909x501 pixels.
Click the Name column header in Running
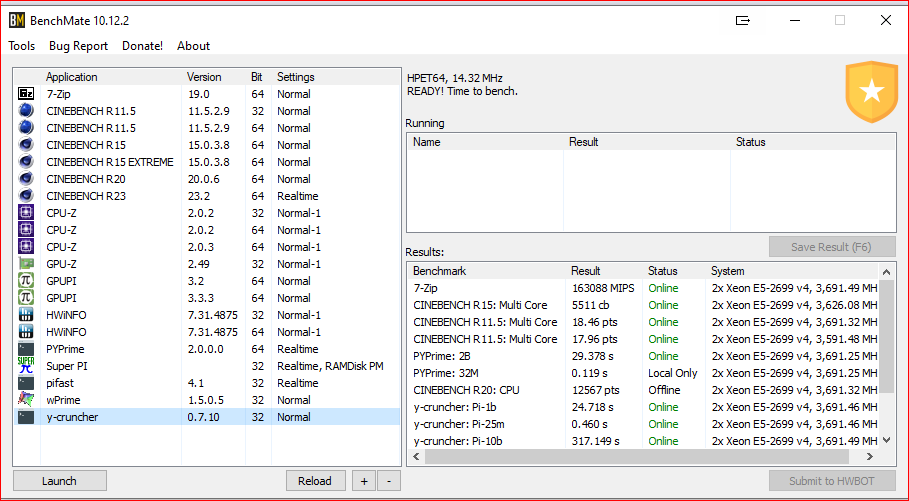point(485,142)
